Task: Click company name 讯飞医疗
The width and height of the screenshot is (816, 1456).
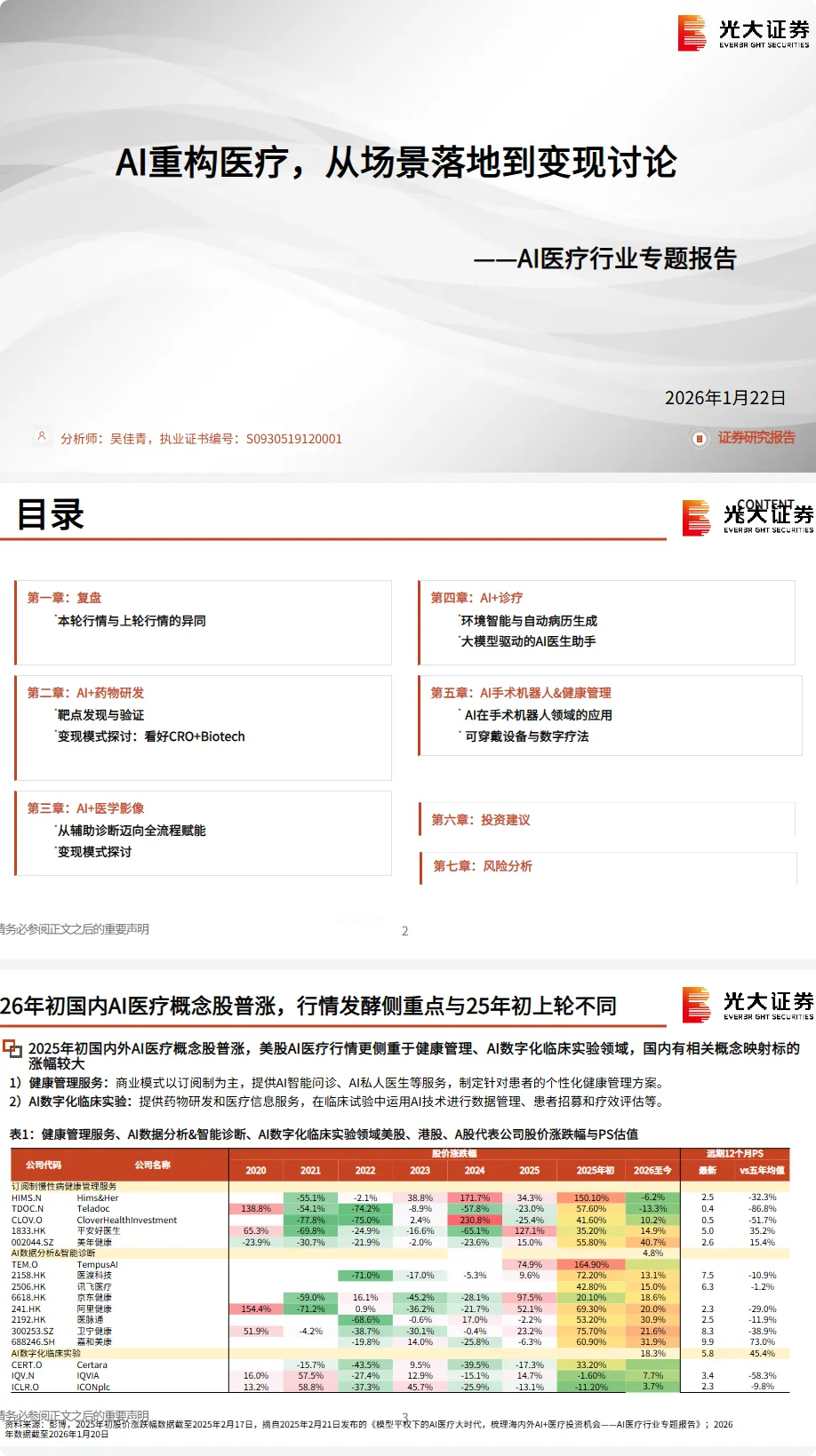Action: [x=94, y=1287]
